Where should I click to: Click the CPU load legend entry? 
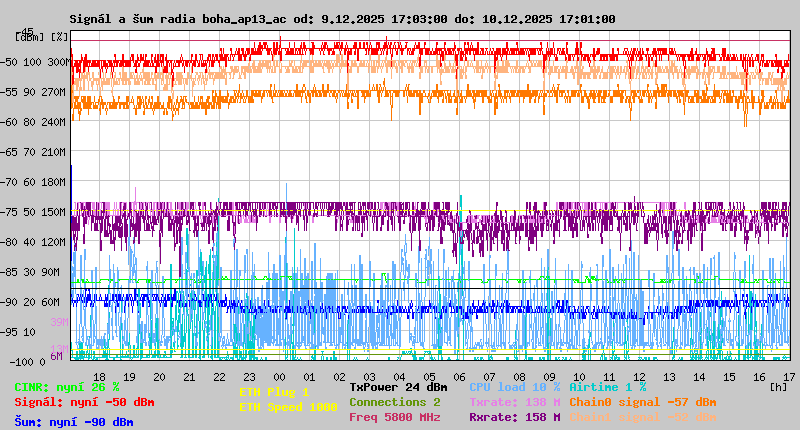pos(514,387)
